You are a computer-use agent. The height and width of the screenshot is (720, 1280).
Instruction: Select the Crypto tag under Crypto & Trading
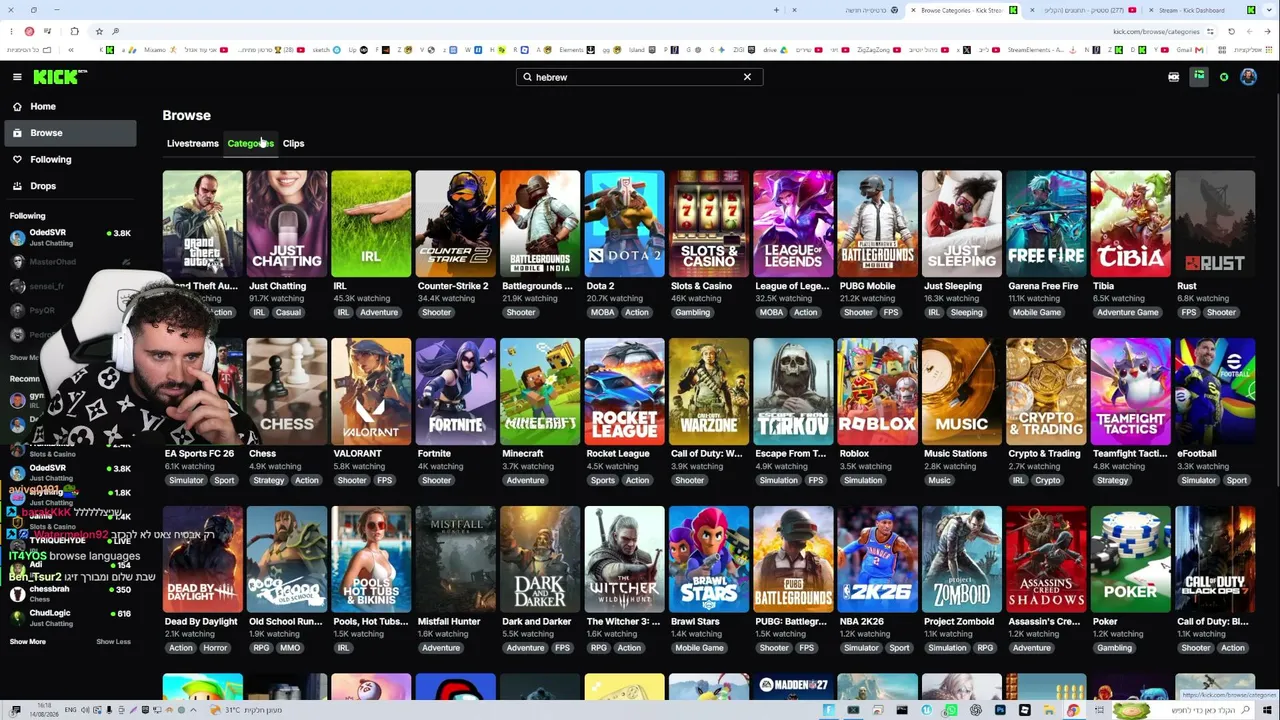coord(1048,480)
